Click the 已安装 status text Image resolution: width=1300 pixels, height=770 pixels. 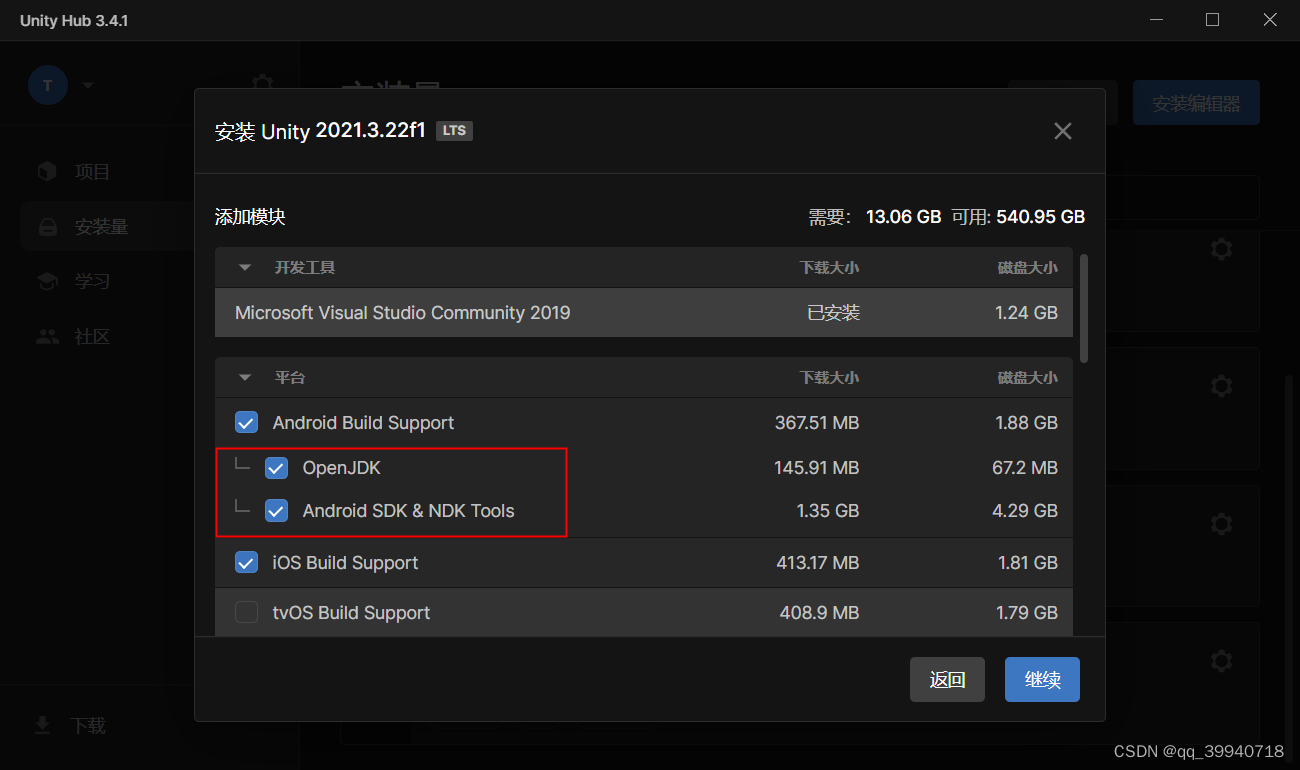pyautogui.click(x=834, y=313)
